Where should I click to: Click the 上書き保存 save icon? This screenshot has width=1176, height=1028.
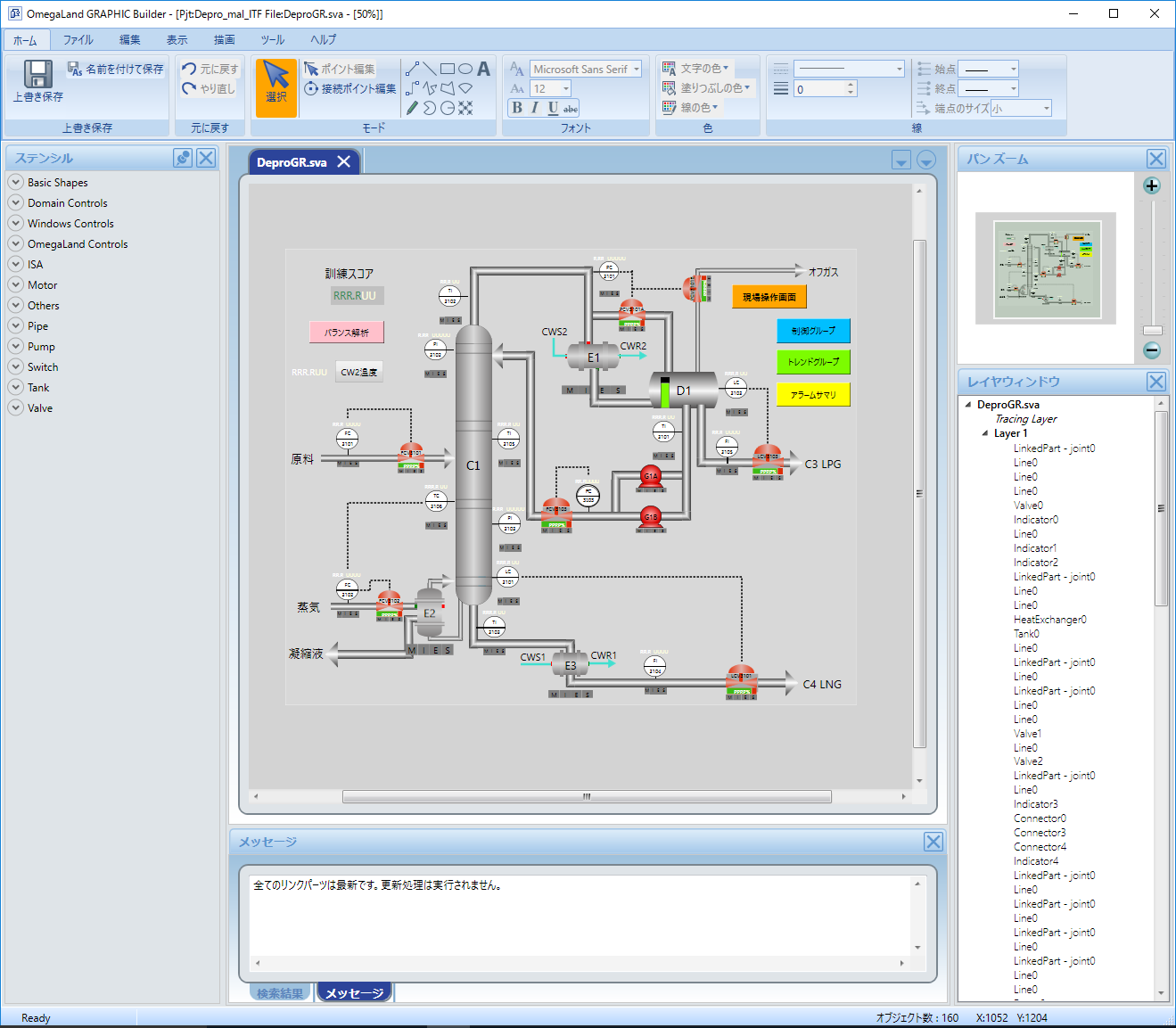[37, 75]
